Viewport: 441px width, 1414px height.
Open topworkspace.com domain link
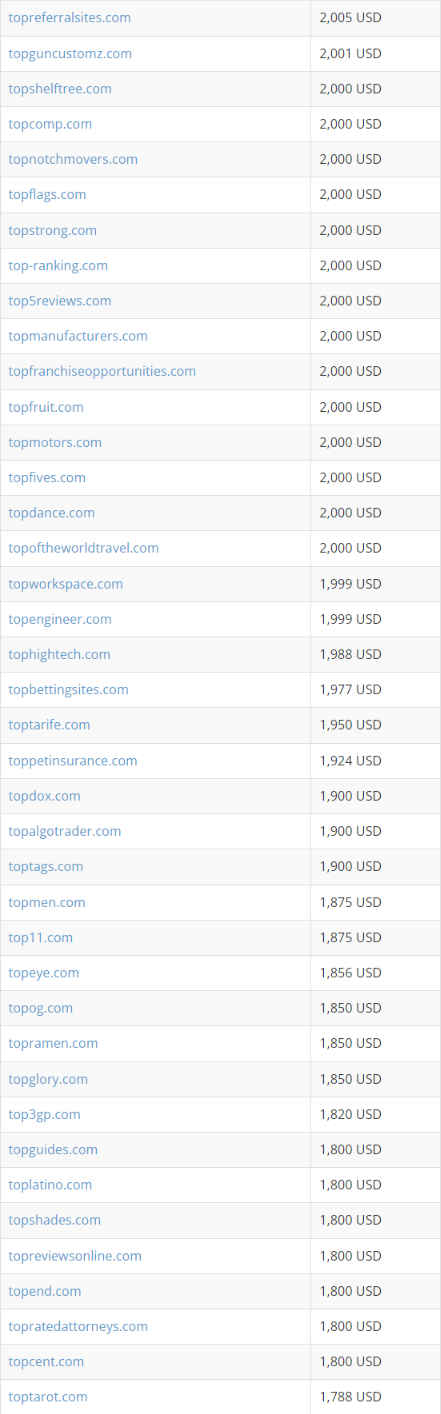[x=66, y=584]
